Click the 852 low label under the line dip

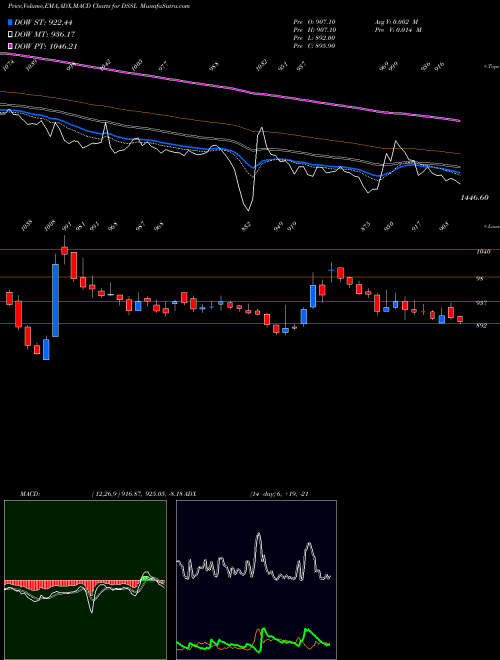click(x=246, y=226)
